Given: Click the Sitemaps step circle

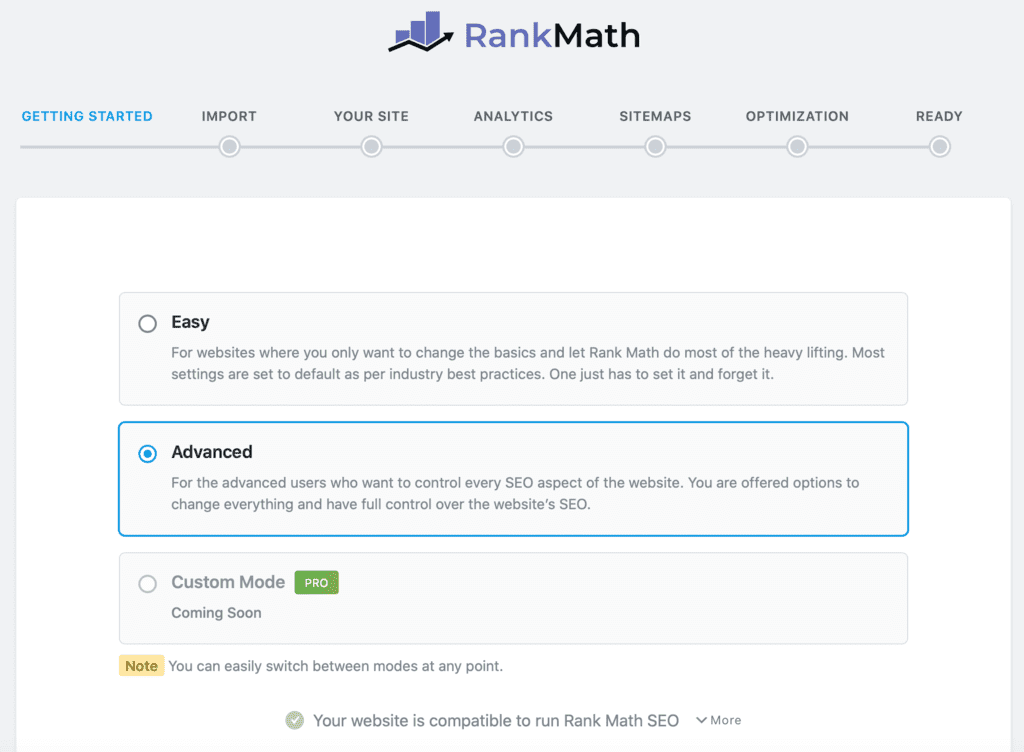Looking at the screenshot, I should coord(655,146).
